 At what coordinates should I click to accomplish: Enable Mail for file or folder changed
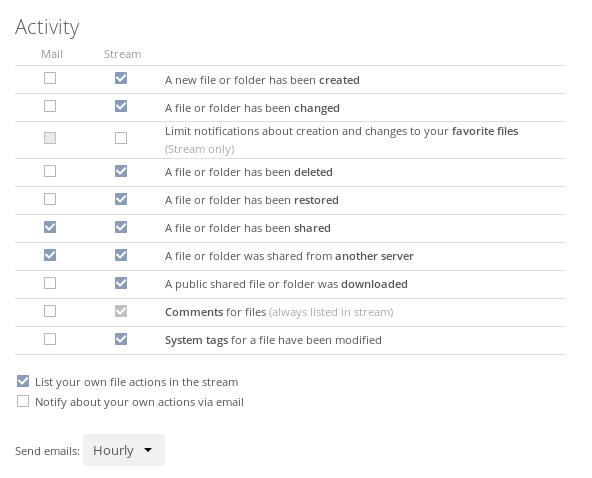coord(50,106)
